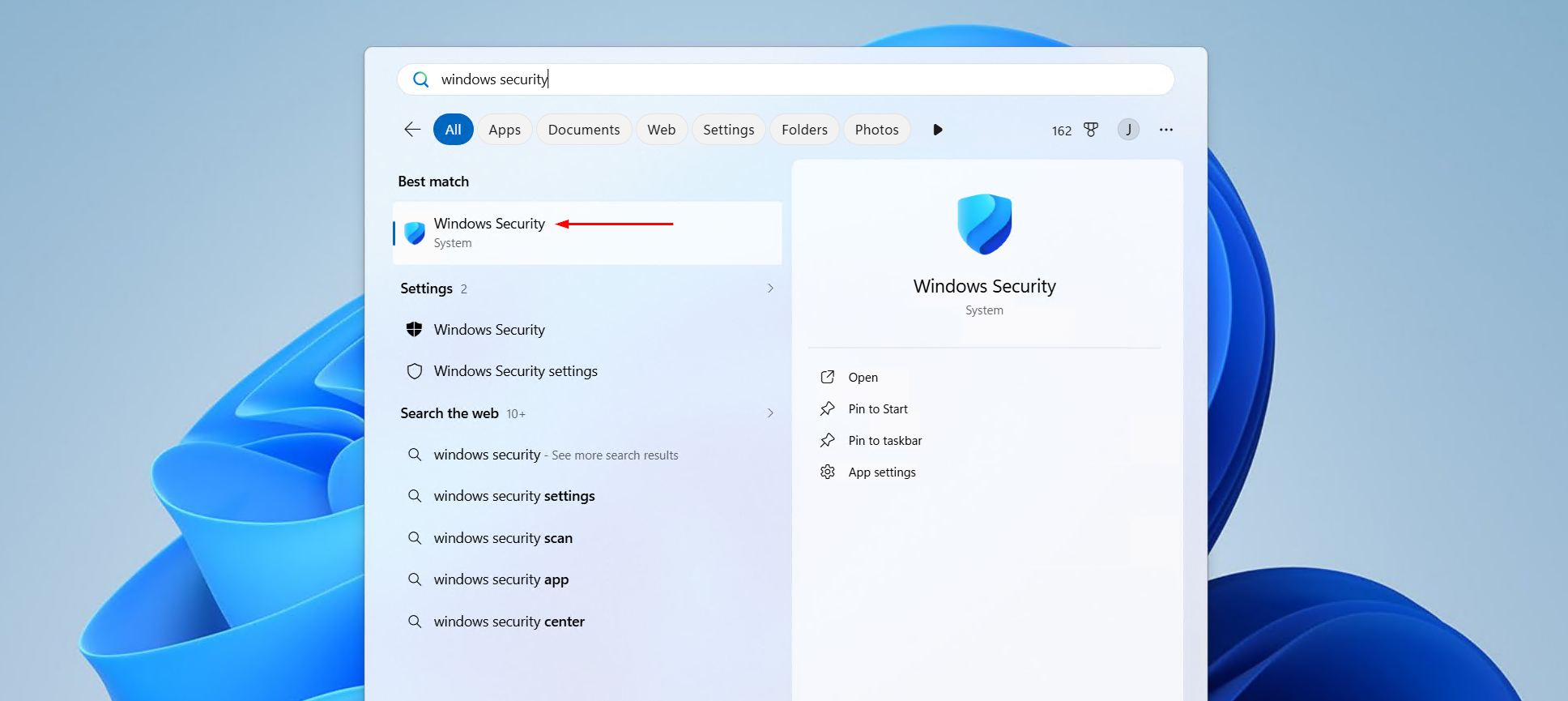Click the search magnifier icon in search box
Image resolution: width=1568 pixels, height=701 pixels.
[420, 79]
